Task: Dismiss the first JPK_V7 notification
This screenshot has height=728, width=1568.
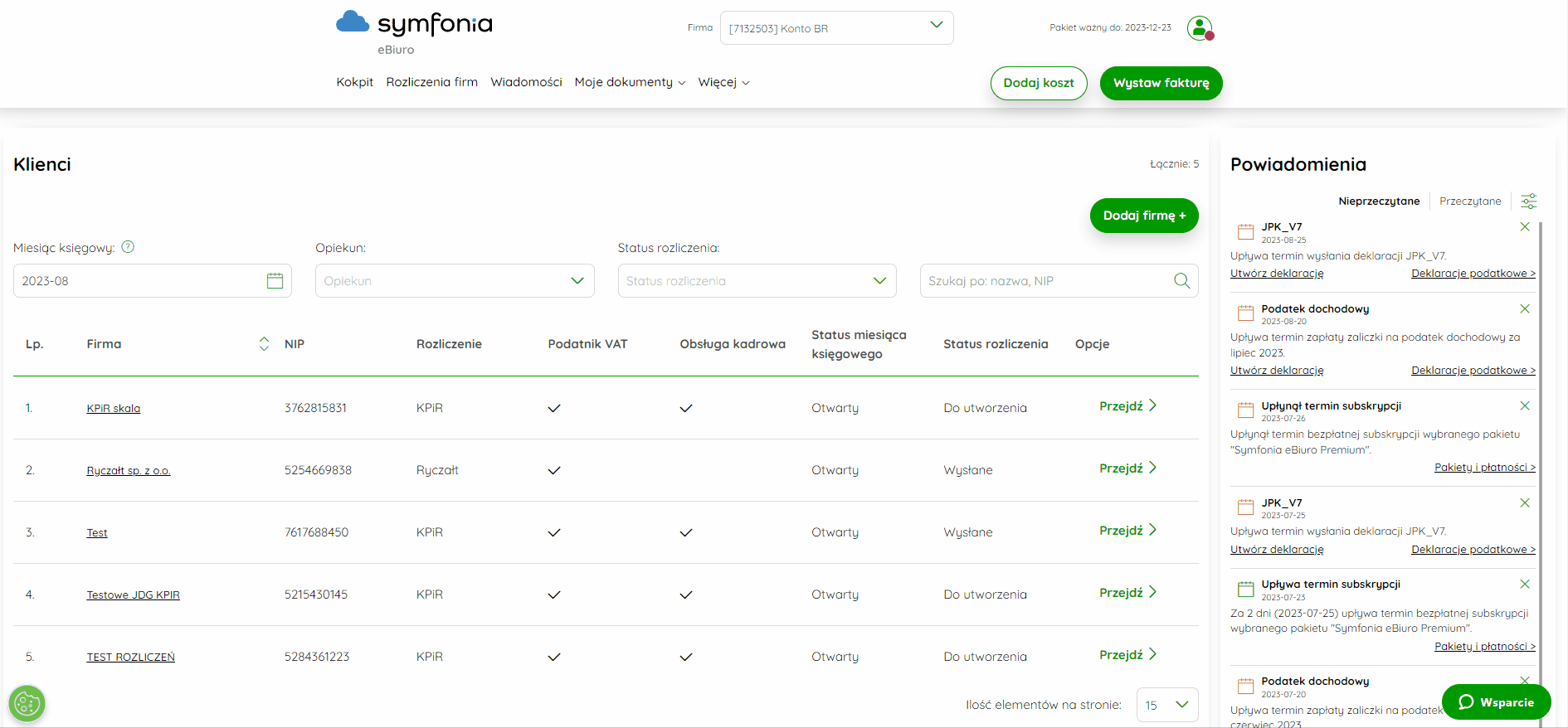Action: [x=1525, y=226]
